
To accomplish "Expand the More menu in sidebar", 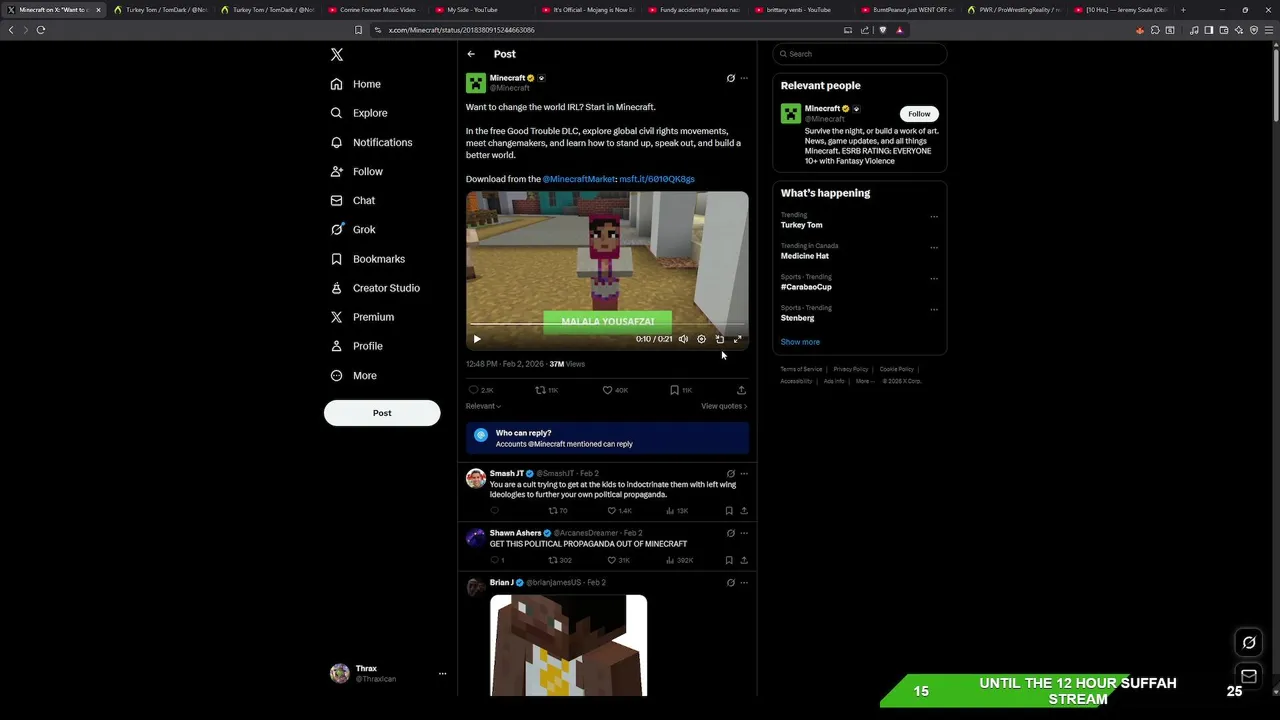I will click(x=354, y=376).
